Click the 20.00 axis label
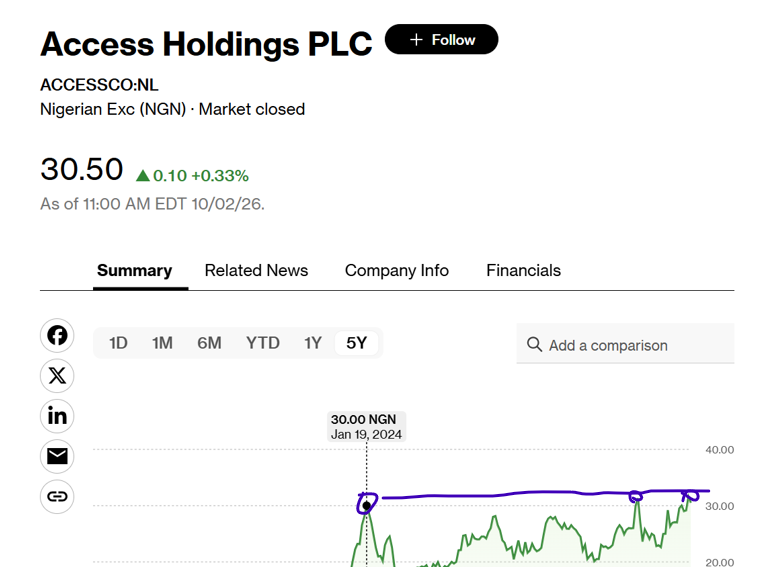Image resolution: width=760 pixels, height=579 pixels. point(719,563)
